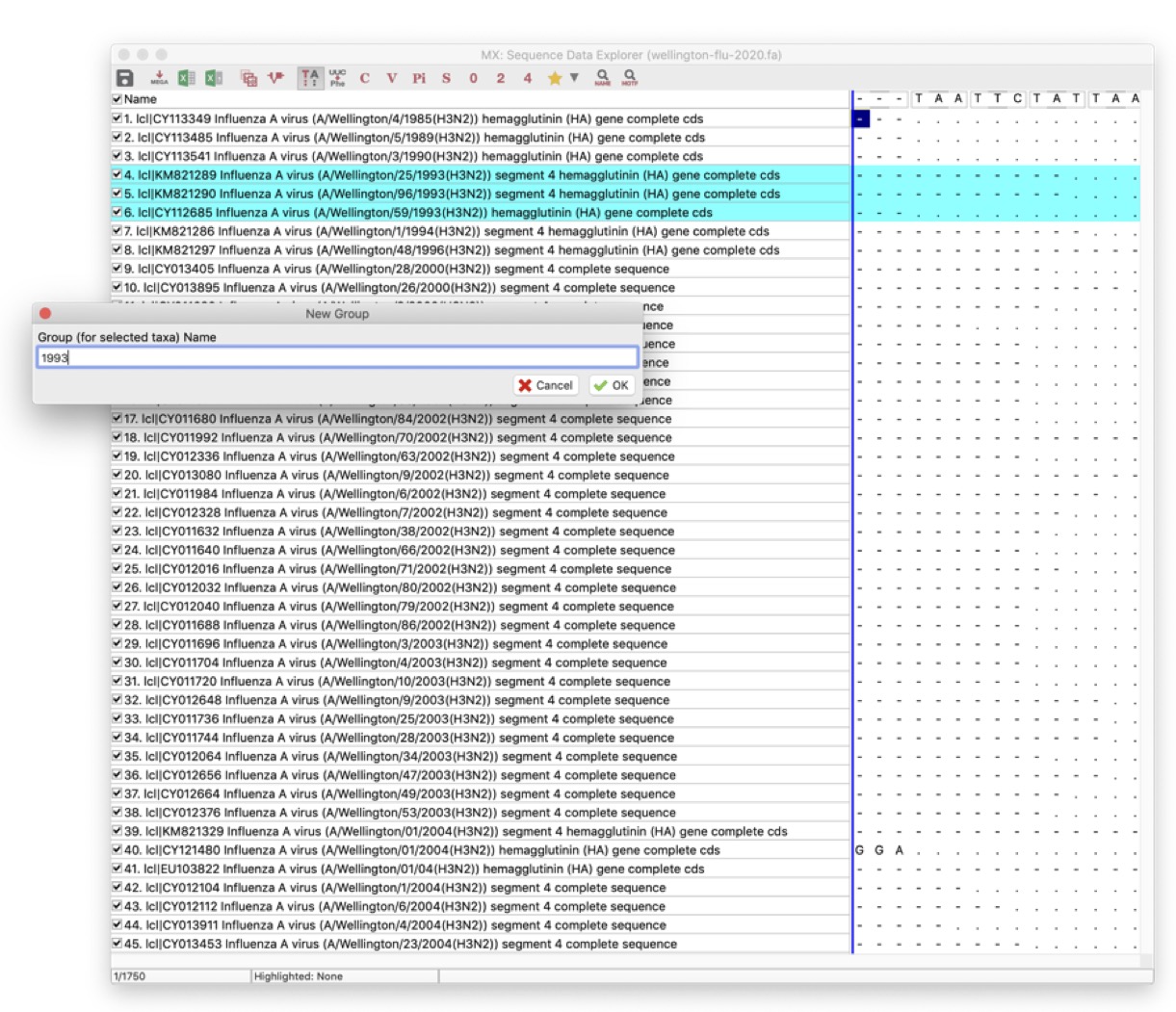Click the gold star special sites icon
The image size is (1176, 1012).
(555, 78)
